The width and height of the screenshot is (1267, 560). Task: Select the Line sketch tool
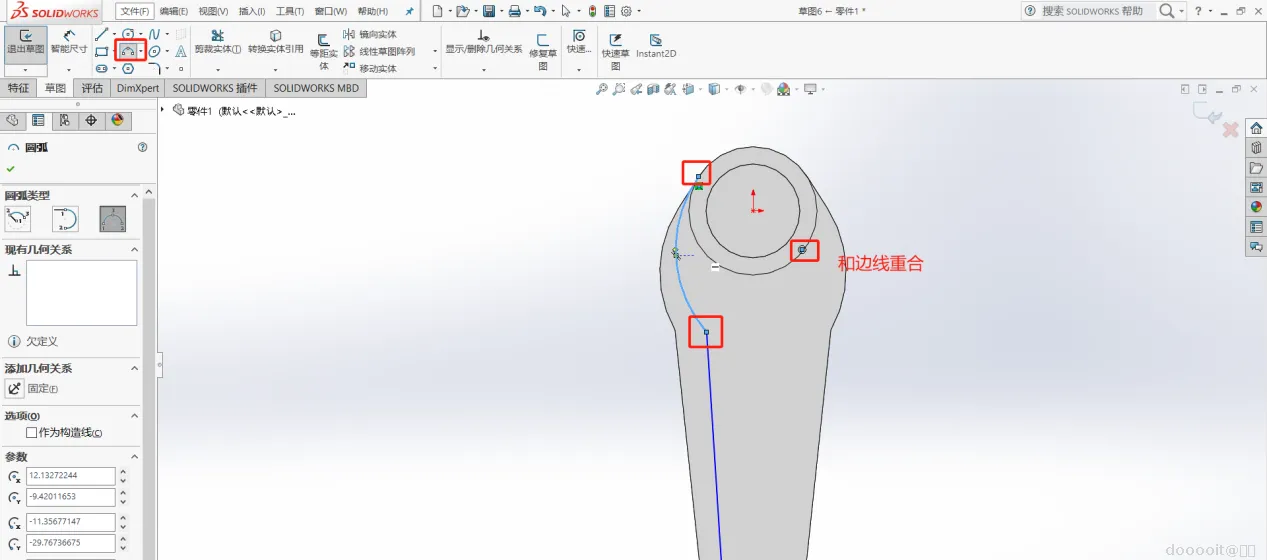tap(101, 34)
